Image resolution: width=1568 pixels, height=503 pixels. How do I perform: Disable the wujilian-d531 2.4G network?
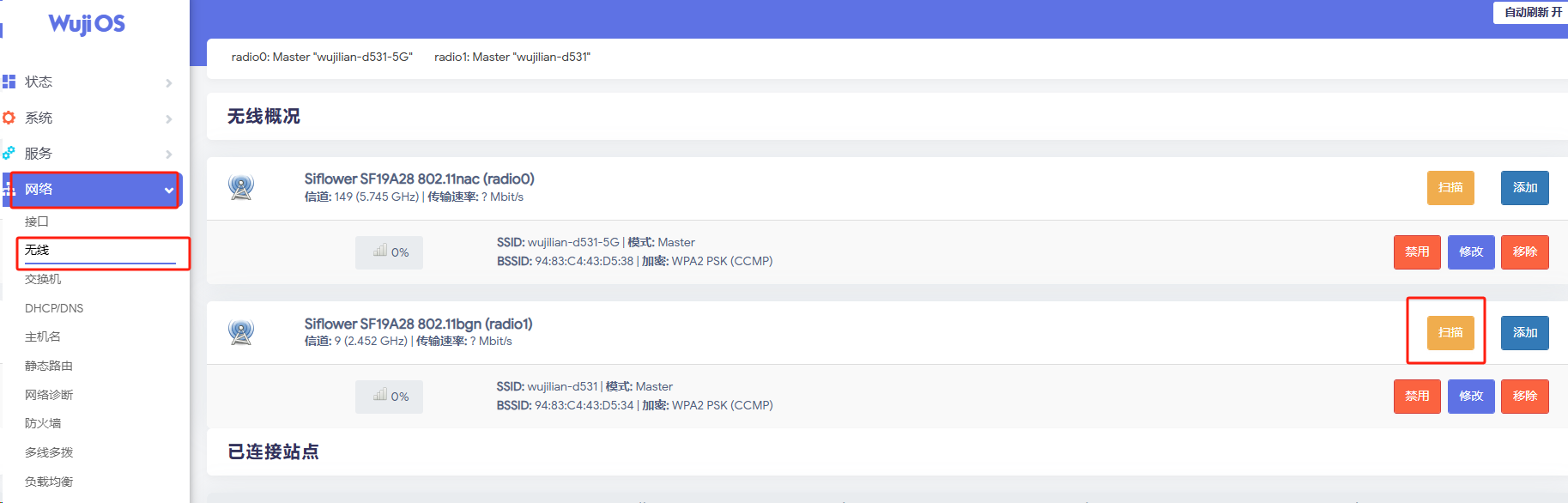click(1416, 397)
